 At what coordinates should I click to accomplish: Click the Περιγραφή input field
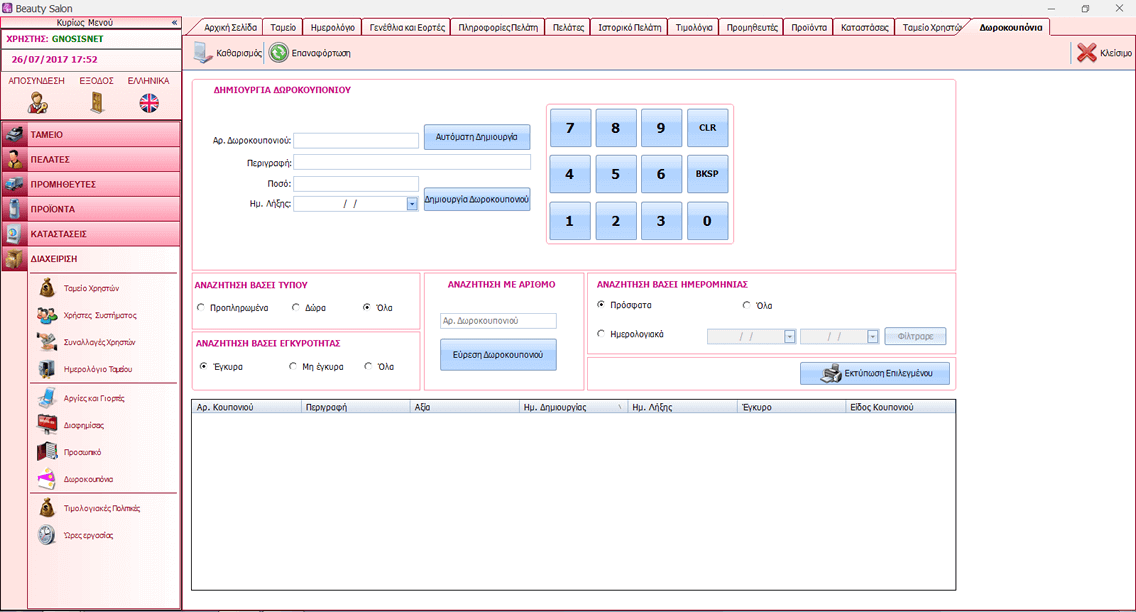click(412, 162)
